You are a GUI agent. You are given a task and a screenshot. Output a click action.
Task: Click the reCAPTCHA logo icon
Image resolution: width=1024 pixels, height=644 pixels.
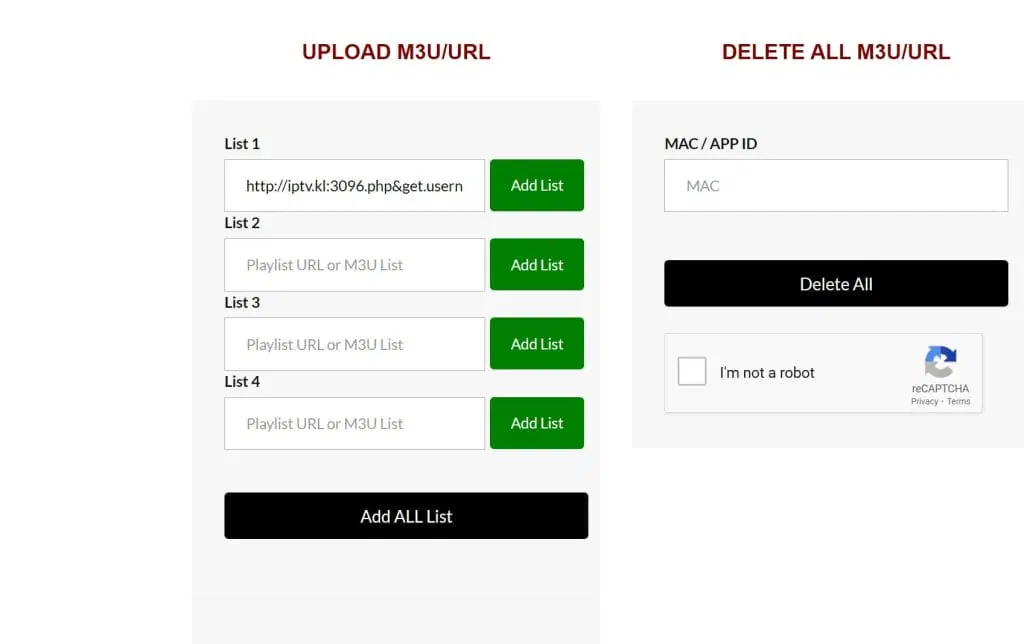940,362
